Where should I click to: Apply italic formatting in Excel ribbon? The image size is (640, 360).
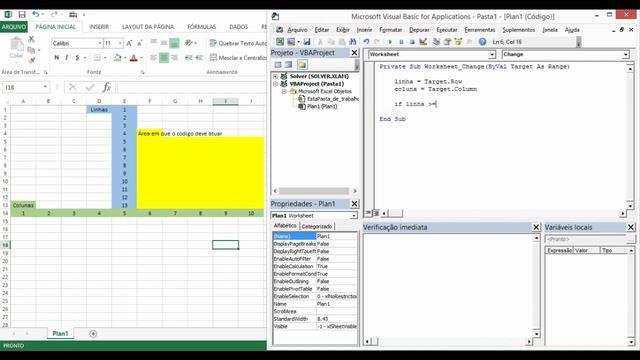[67, 58]
